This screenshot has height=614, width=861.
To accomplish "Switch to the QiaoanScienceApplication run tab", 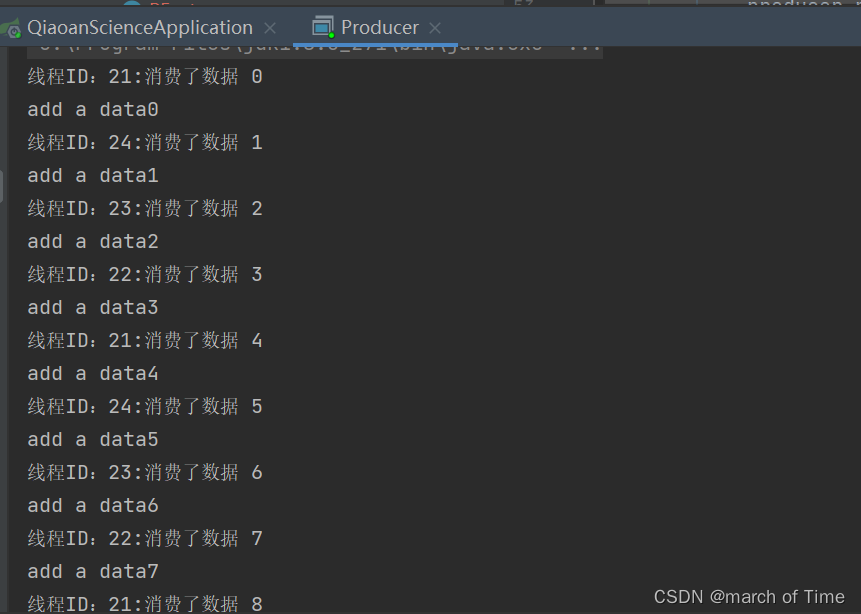I will [140, 27].
